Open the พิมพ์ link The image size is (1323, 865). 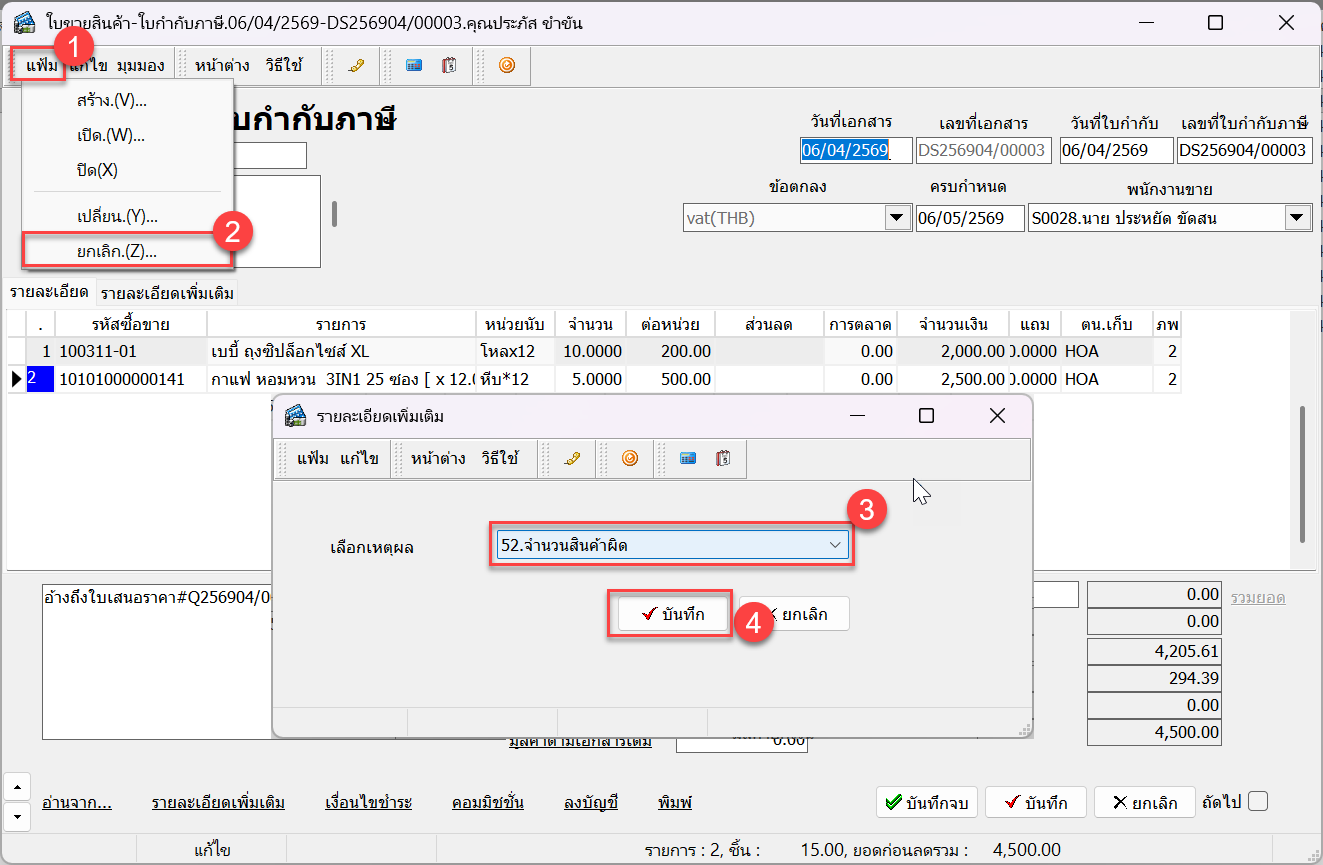click(x=675, y=802)
